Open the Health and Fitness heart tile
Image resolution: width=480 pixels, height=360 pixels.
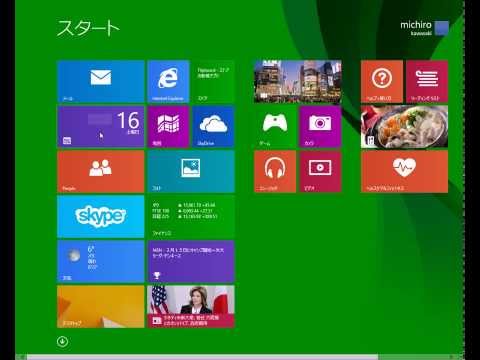(404, 171)
